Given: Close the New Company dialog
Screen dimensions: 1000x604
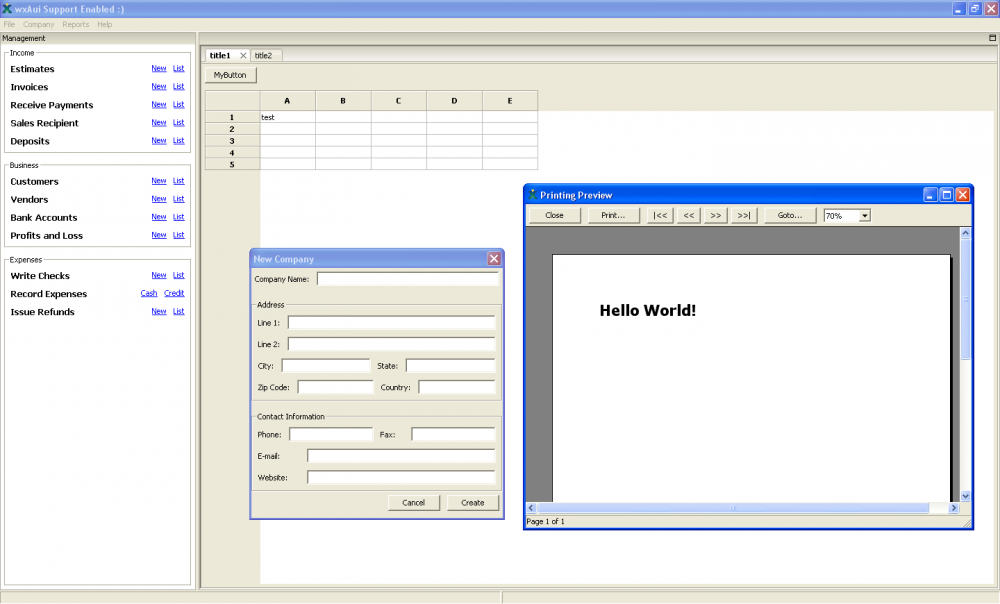Looking at the screenshot, I should click(x=494, y=258).
